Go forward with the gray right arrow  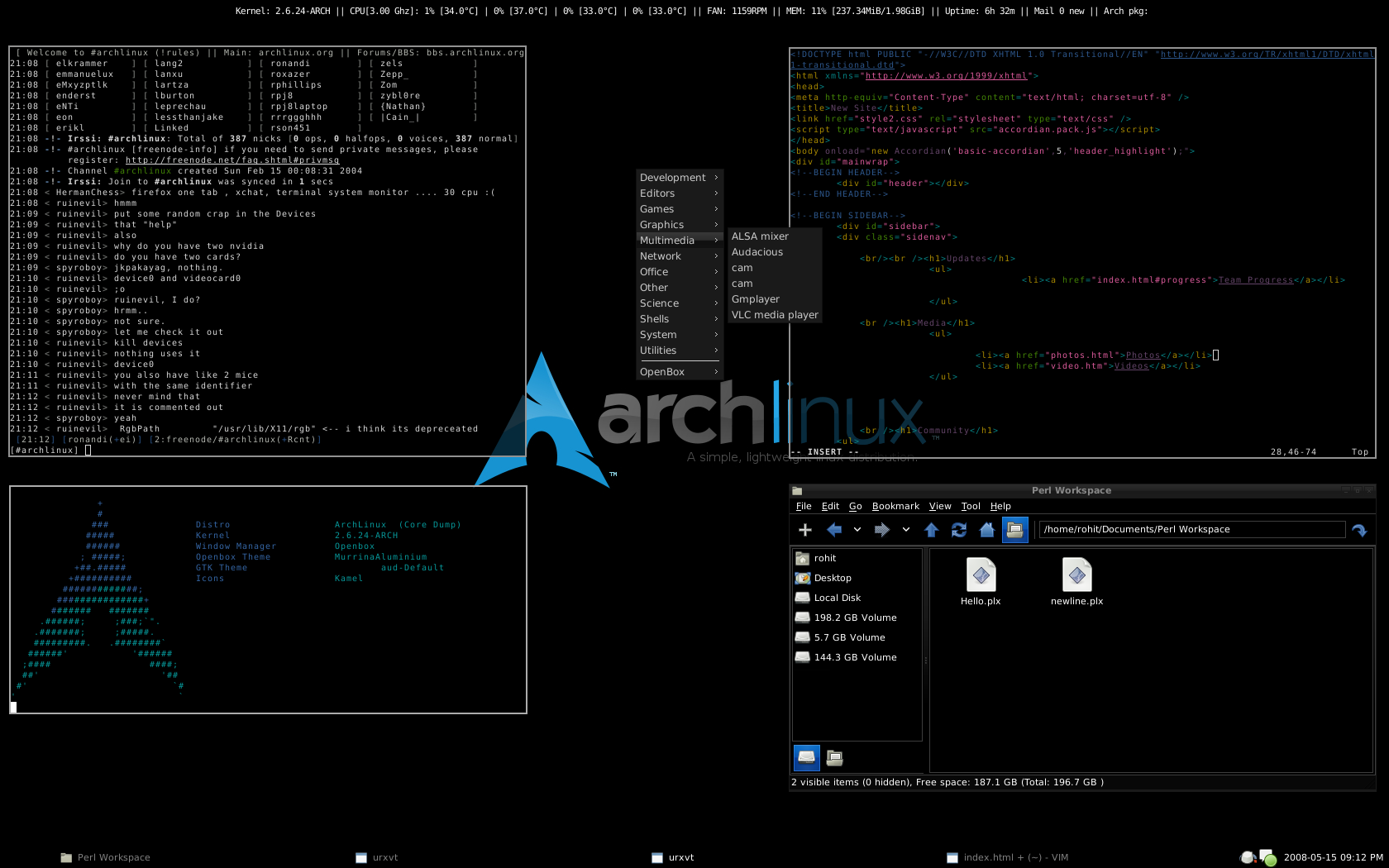click(882, 530)
